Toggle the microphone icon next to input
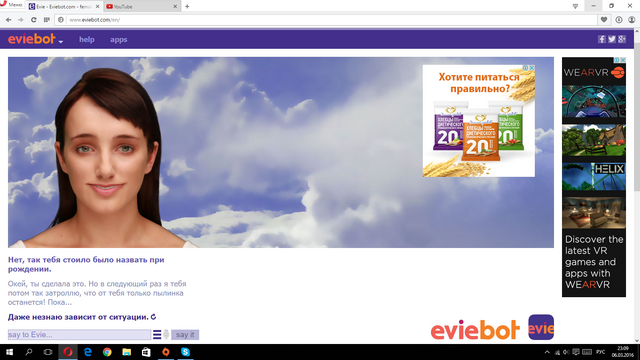 [x=166, y=335]
